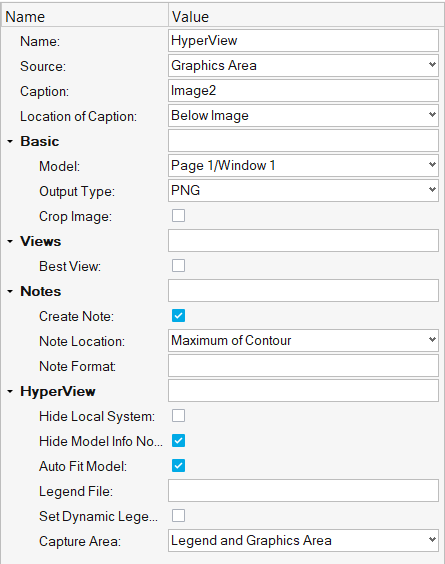Viewport: 445px width, 564px height.
Task: Uncheck Hide Model Info Note checkbox
Action: (178, 441)
